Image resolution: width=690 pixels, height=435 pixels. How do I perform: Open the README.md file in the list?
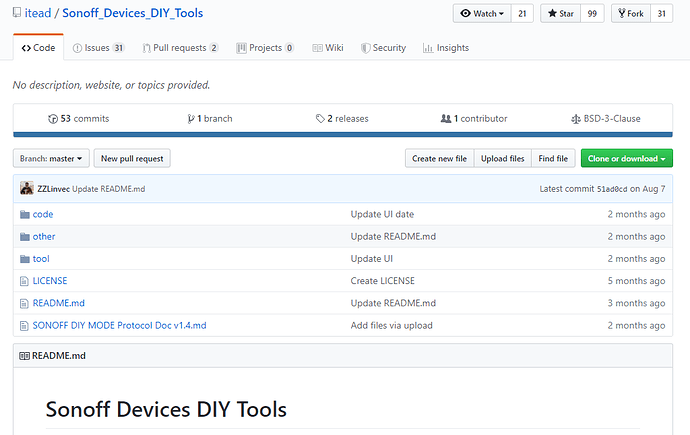click(59, 303)
